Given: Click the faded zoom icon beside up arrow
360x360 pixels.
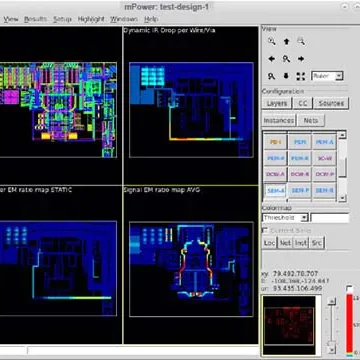Looking at the screenshot, I should click(x=301, y=41).
